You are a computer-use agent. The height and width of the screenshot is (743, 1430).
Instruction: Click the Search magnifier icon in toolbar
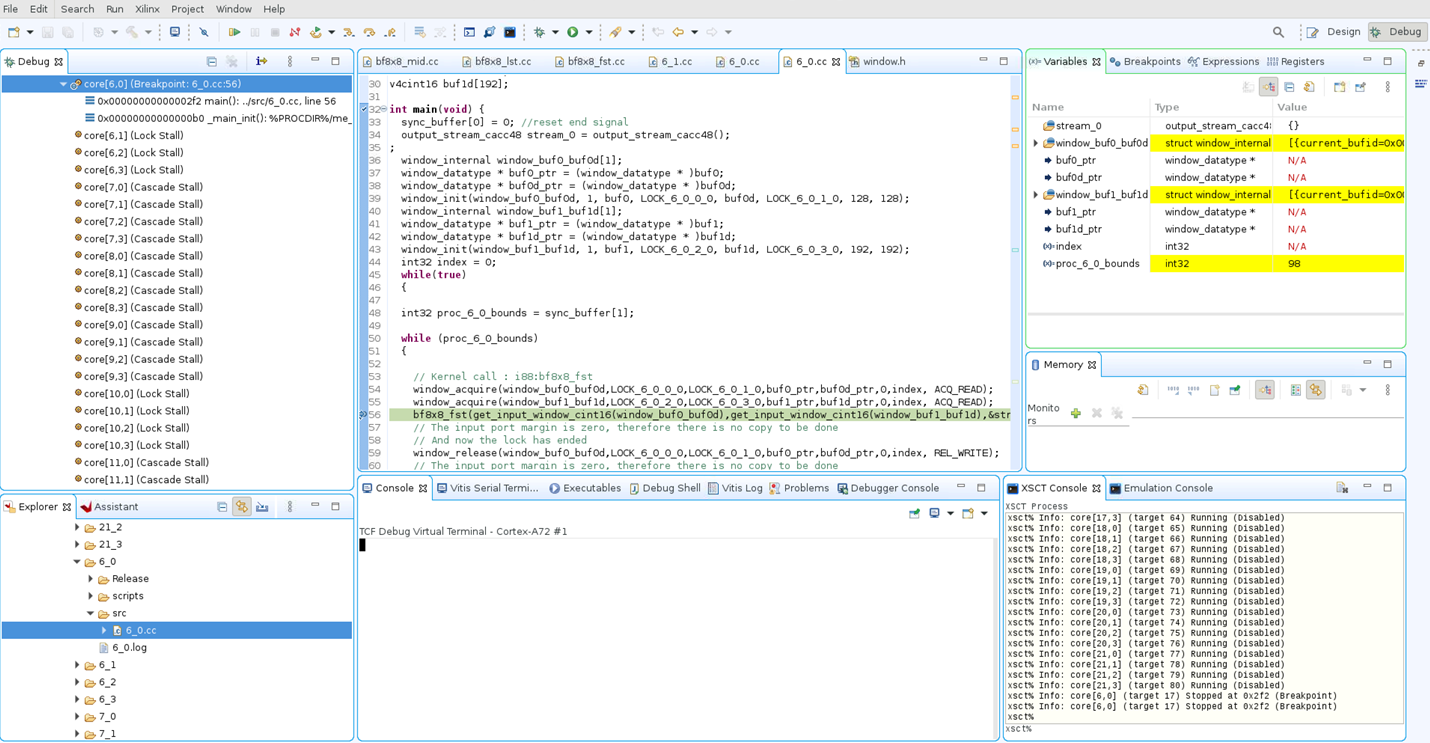(x=1278, y=32)
